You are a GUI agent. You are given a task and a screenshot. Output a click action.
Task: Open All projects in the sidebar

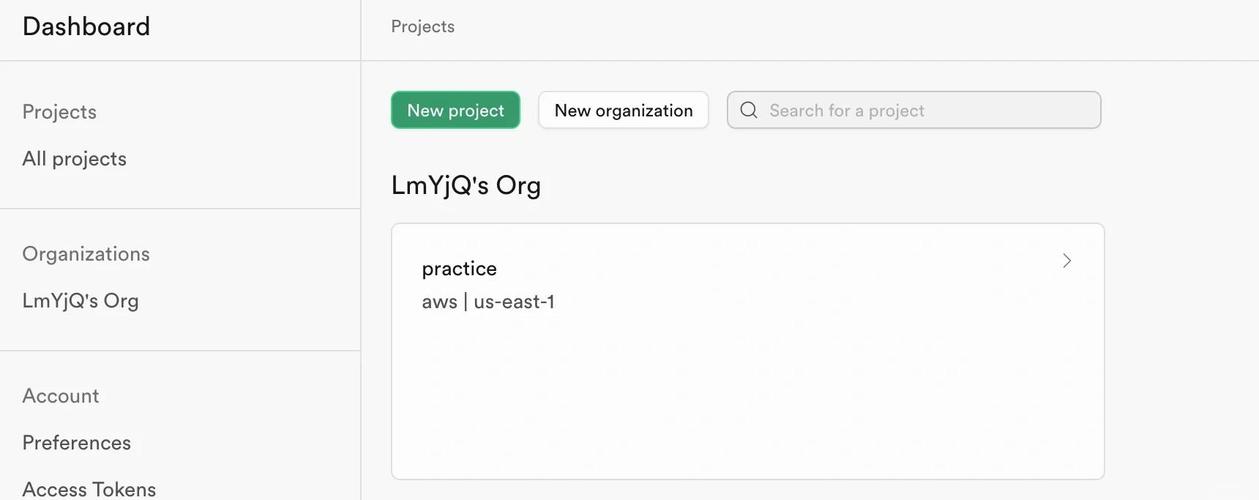[74, 159]
